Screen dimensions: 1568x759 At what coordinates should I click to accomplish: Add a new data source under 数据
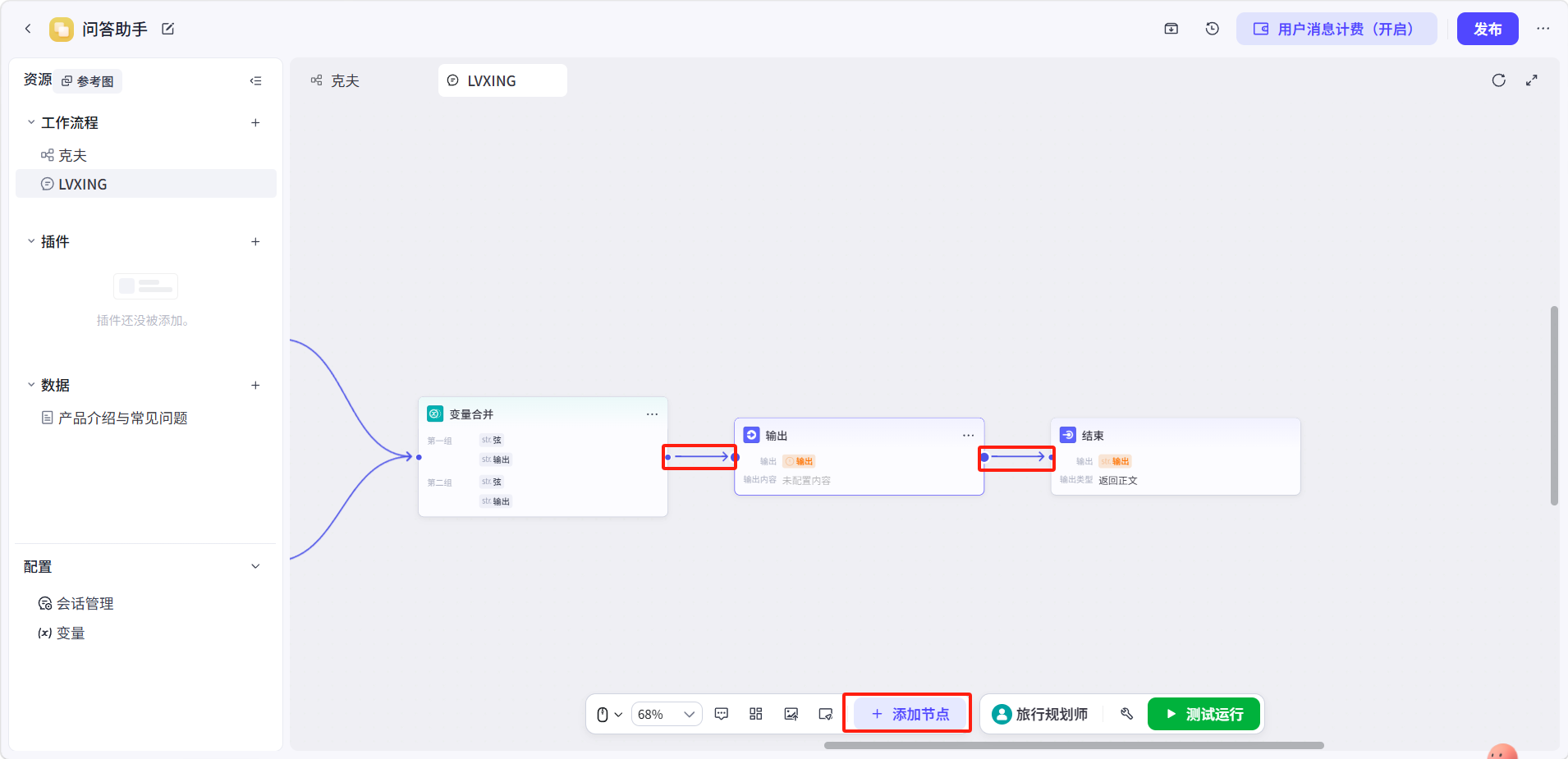(x=255, y=386)
